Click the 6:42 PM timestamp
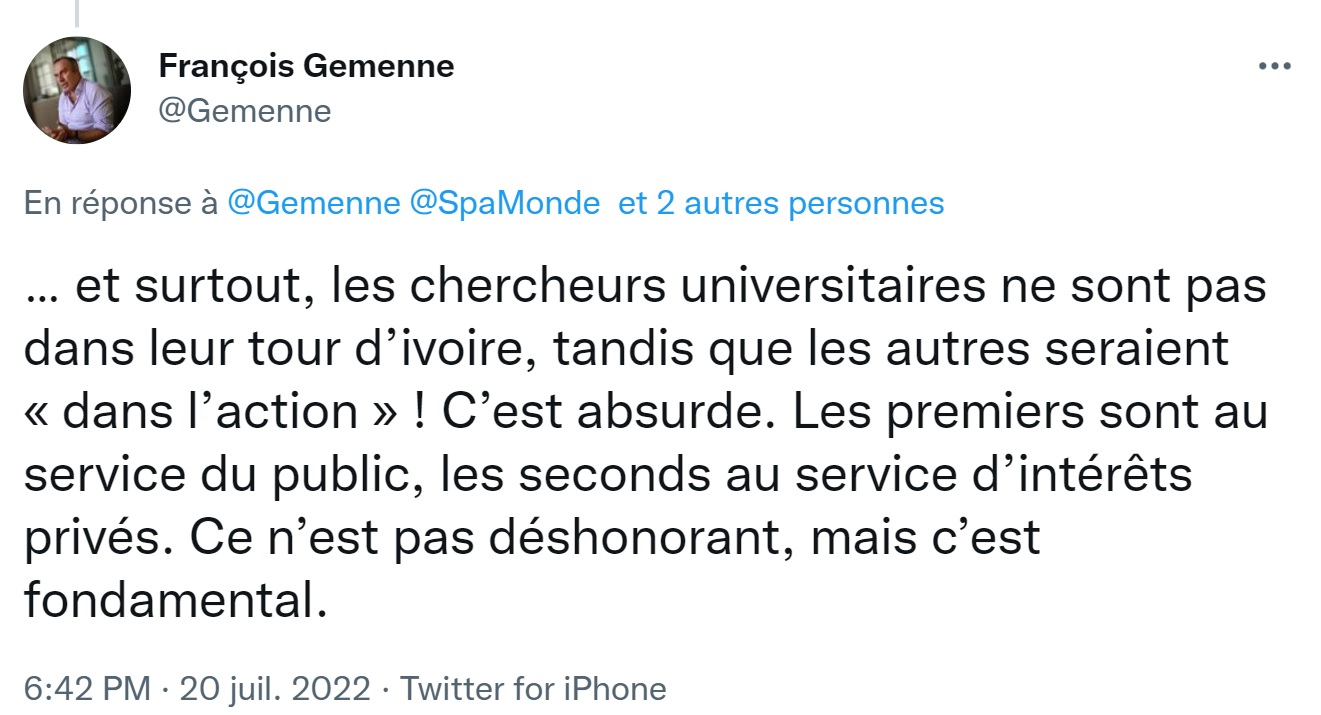 (x=88, y=689)
